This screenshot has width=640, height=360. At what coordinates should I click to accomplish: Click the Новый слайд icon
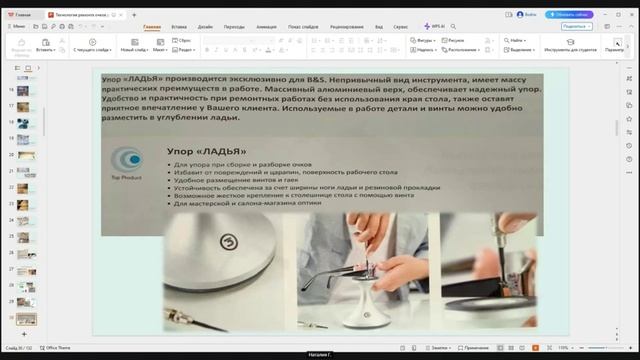click(134, 42)
